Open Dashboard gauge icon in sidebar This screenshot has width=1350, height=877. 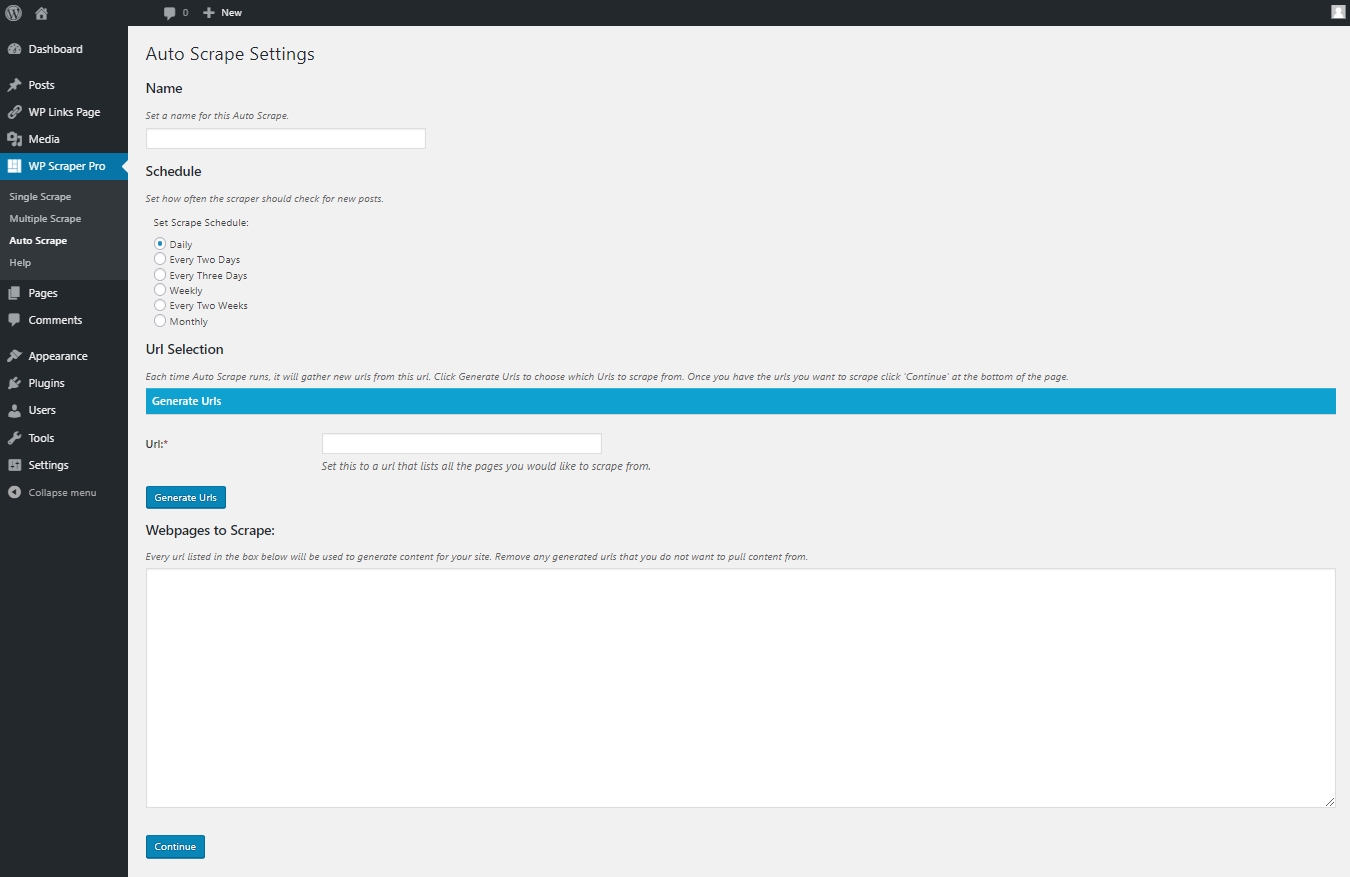tap(14, 49)
